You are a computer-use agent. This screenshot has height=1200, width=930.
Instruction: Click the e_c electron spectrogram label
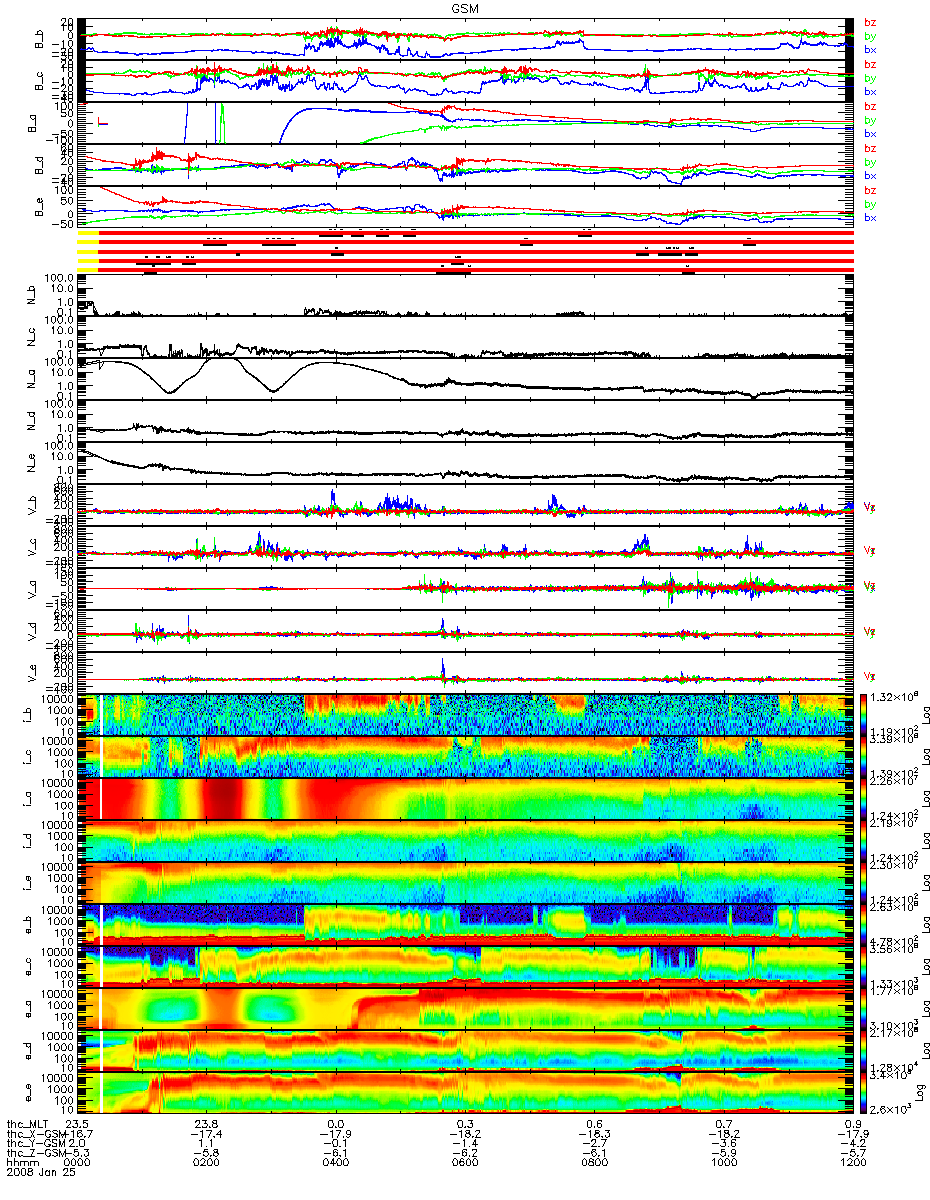(x=30, y=968)
